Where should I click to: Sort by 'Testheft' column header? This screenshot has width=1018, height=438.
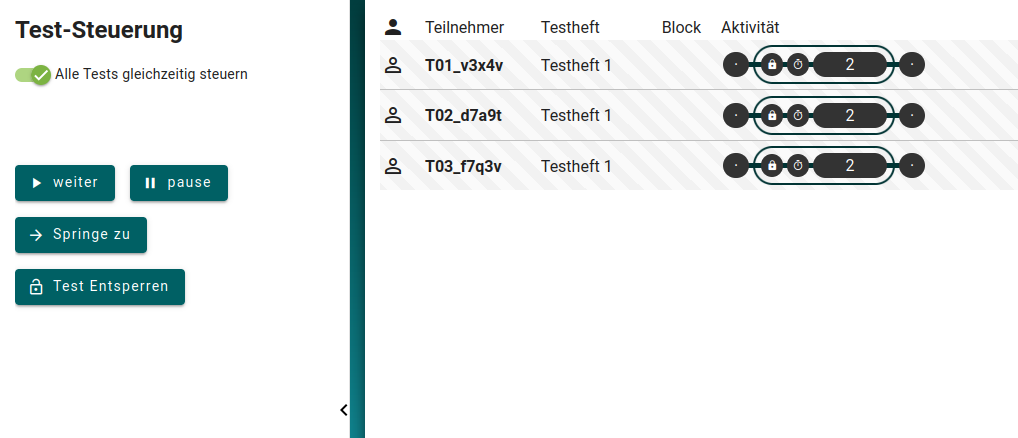coord(570,27)
